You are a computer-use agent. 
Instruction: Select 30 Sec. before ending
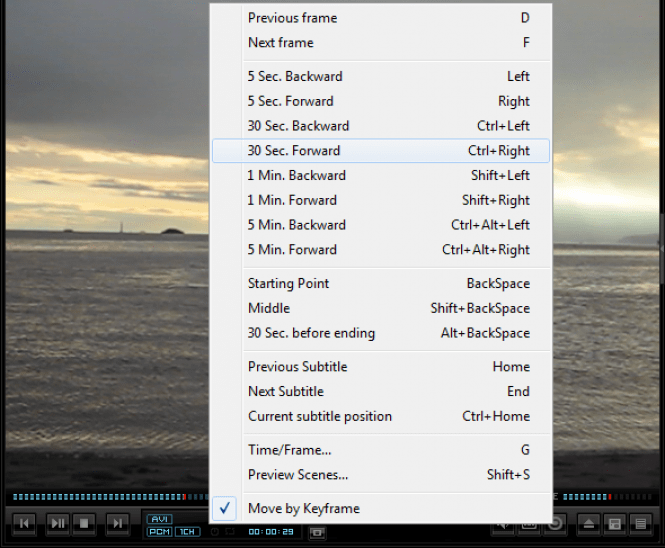381,333
